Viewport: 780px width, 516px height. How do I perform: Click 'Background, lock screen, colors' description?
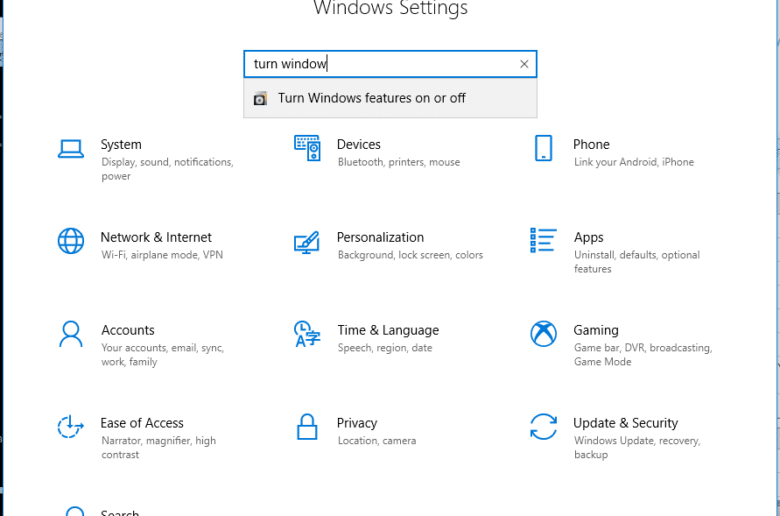[x=410, y=255]
